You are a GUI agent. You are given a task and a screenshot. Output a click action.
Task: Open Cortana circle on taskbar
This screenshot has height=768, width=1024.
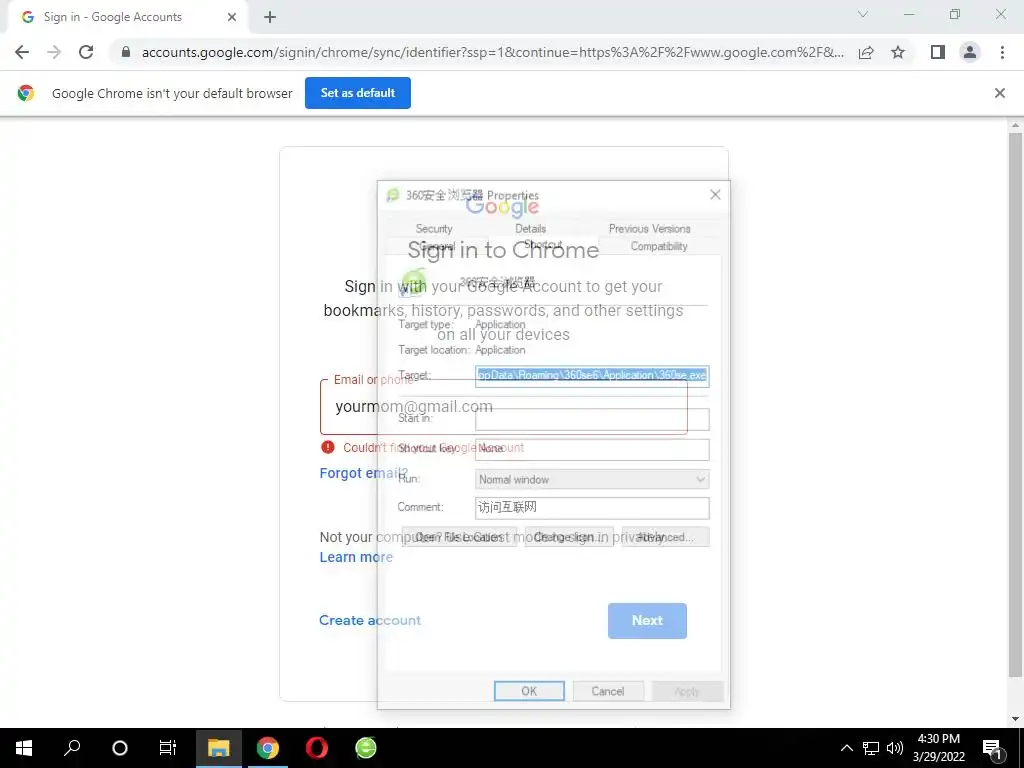(120, 748)
